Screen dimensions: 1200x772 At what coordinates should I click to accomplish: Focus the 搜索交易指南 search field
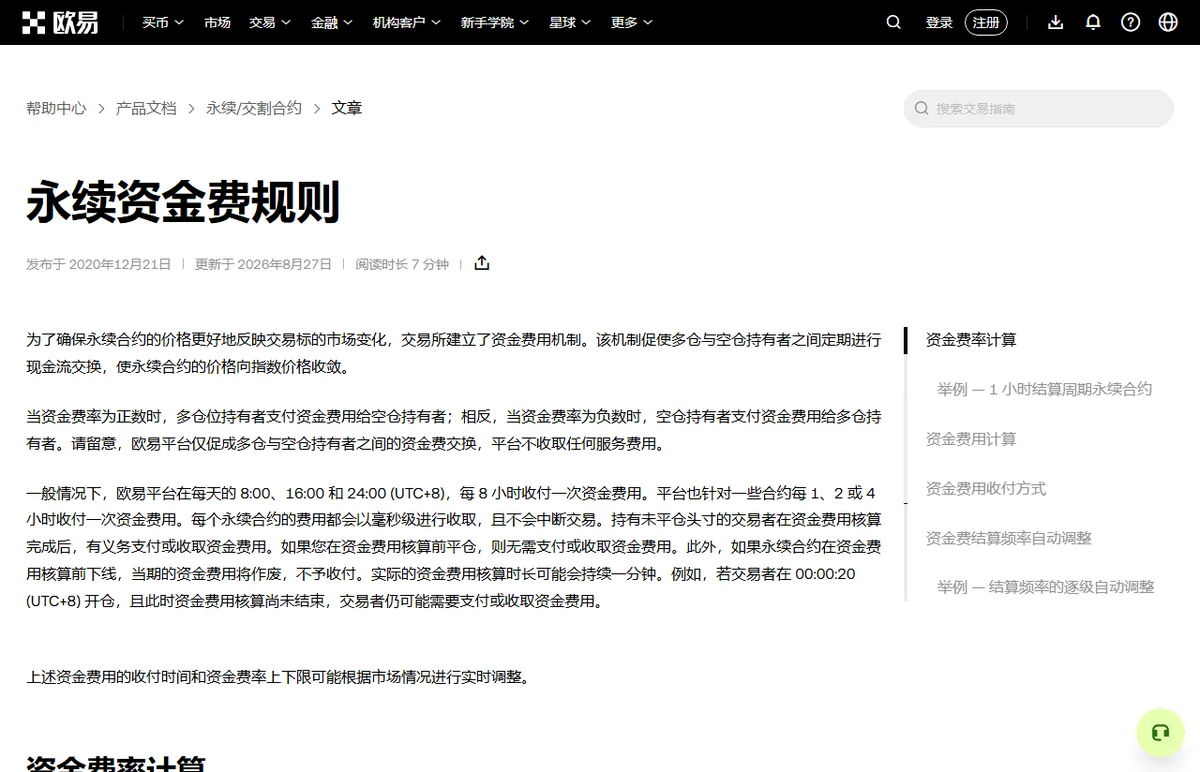pos(1039,108)
